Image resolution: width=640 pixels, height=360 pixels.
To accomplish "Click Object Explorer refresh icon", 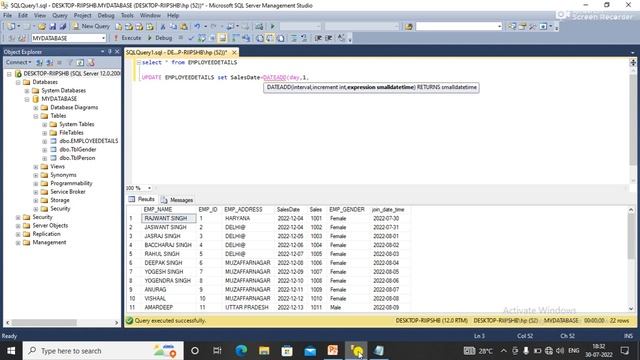I will (80, 62).
